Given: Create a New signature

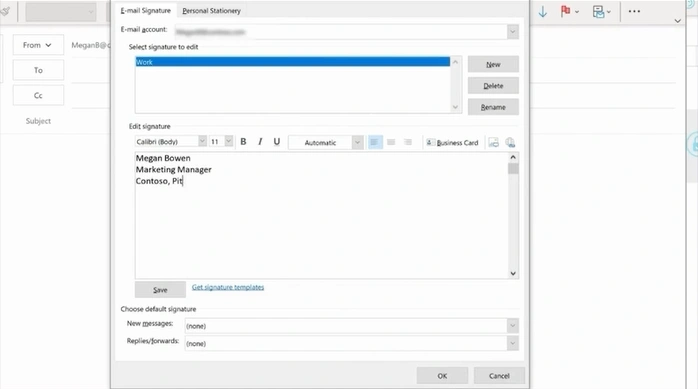Looking at the screenshot, I should (493, 64).
